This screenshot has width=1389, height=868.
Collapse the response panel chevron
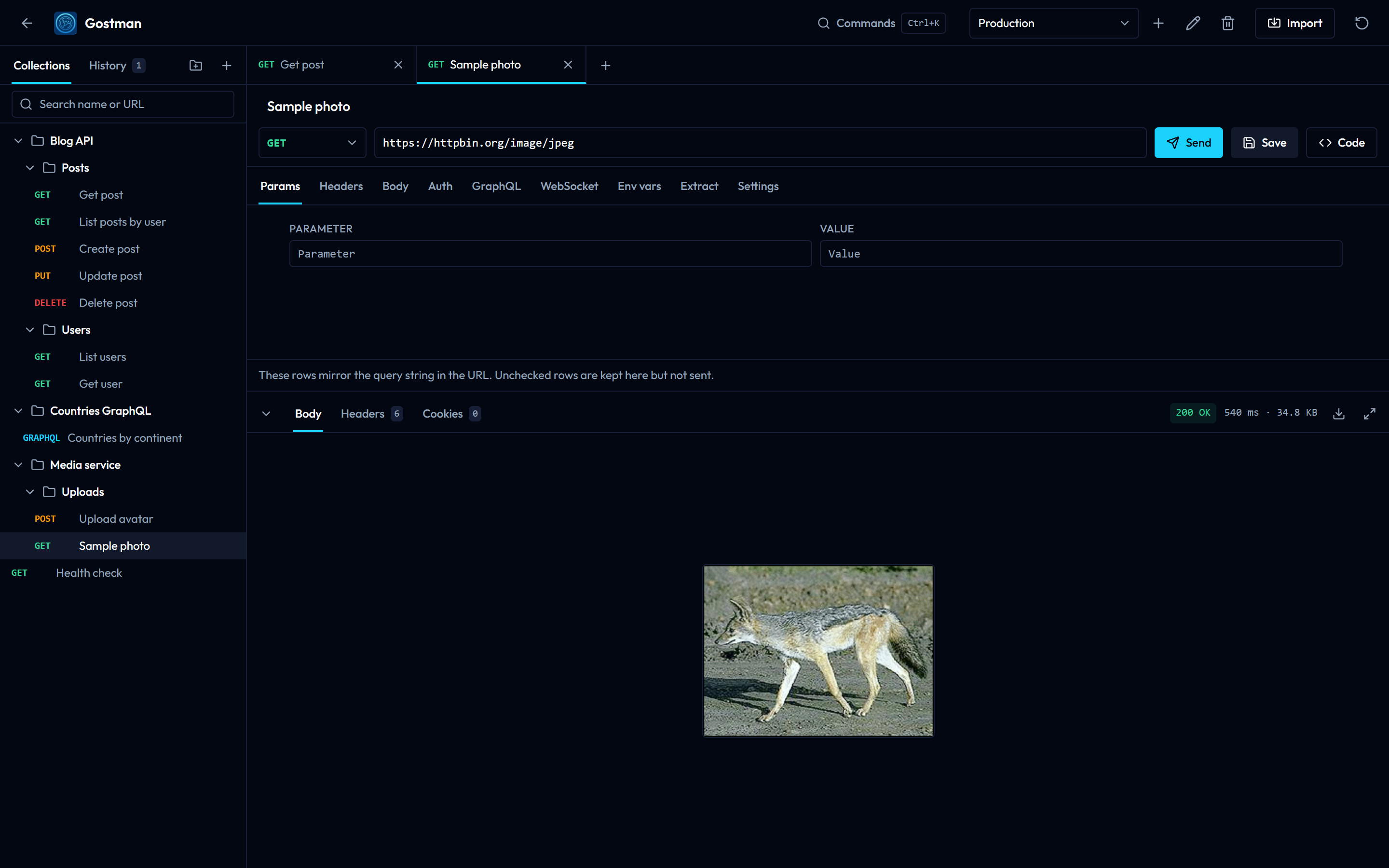[x=266, y=413]
